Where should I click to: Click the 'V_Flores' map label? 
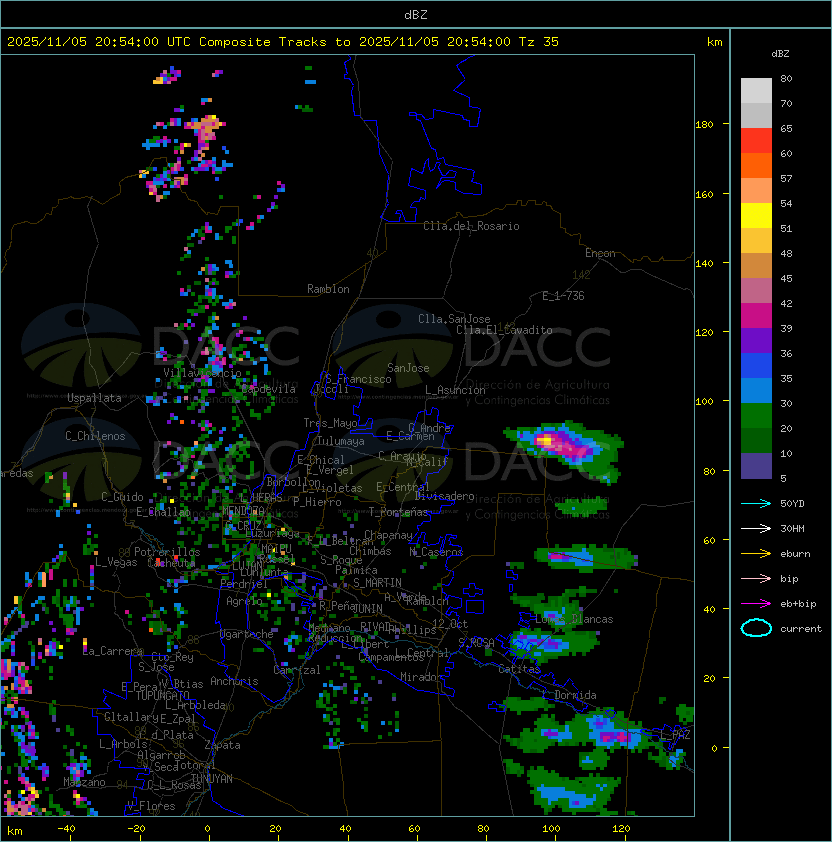(151, 806)
